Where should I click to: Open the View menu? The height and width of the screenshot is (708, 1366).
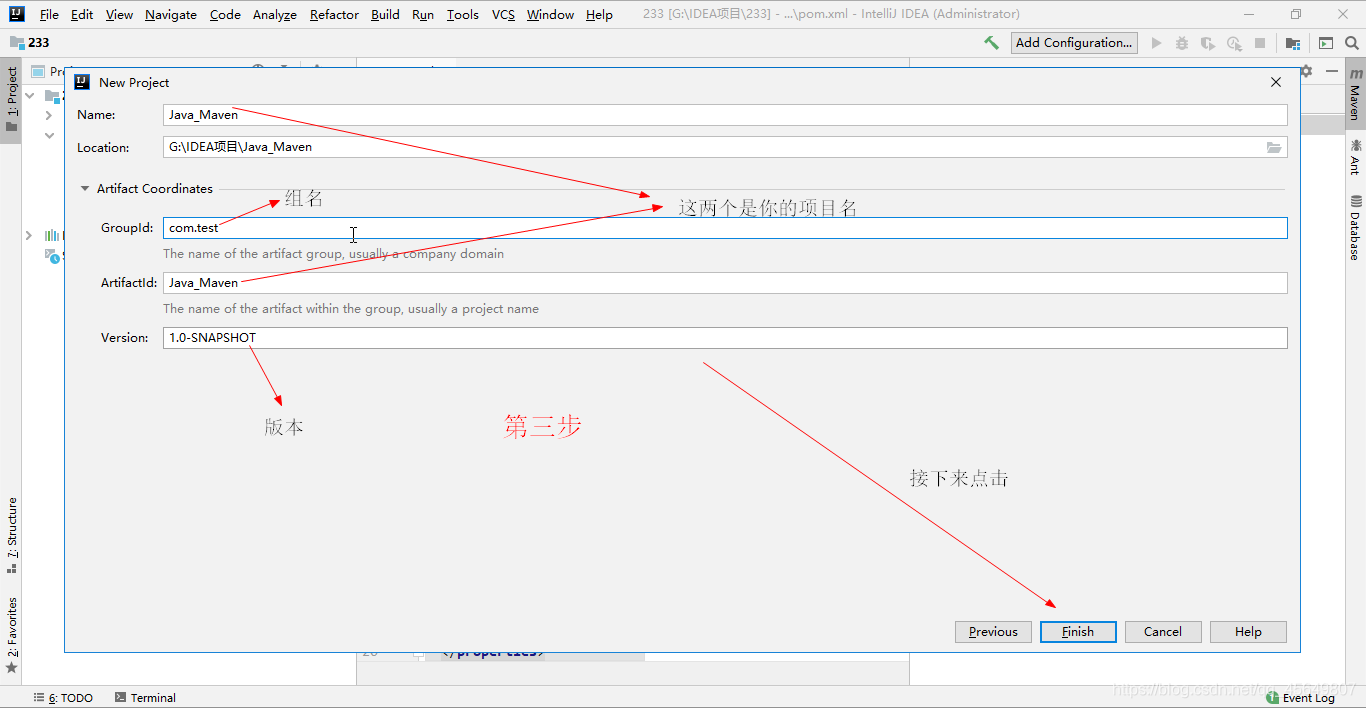119,15
